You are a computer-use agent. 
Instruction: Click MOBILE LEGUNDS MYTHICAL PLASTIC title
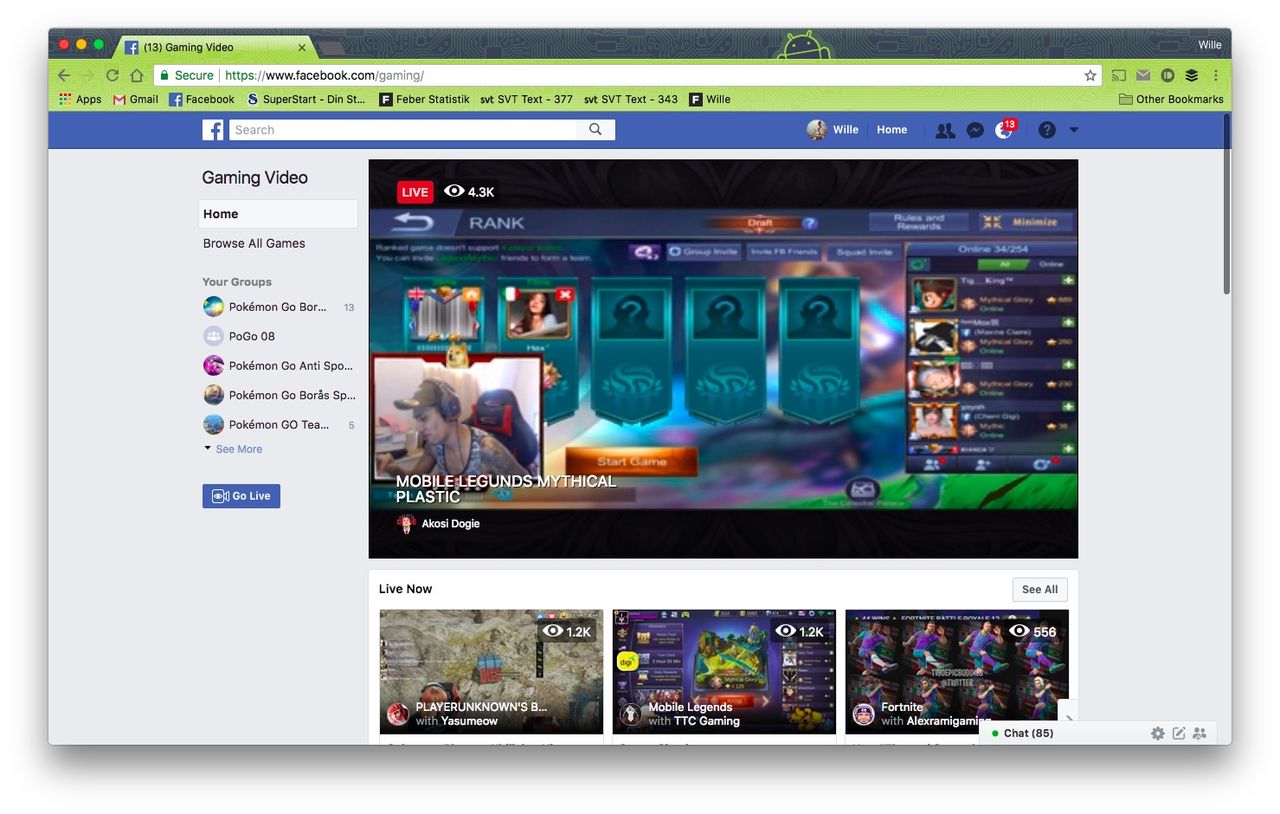click(506, 488)
